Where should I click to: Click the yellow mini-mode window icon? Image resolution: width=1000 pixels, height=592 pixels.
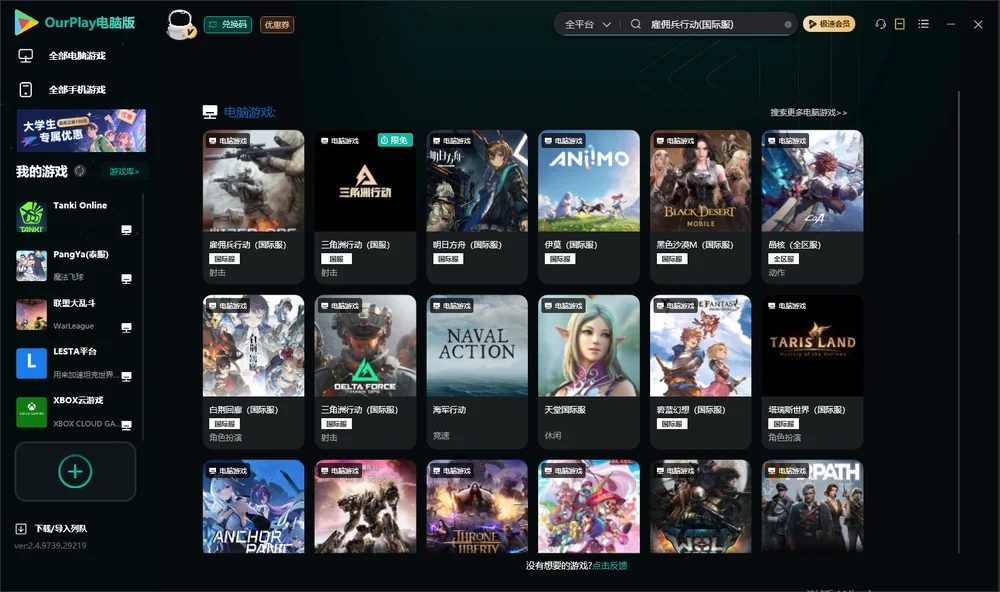[x=899, y=24]
